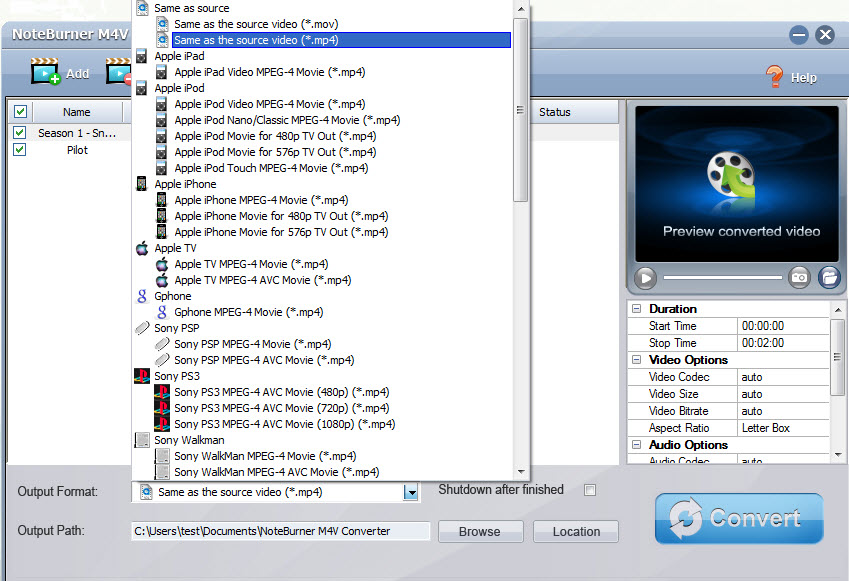Click Sony PSP category icon
Screen dimensions: 849x581
click(x=142, y=328)
